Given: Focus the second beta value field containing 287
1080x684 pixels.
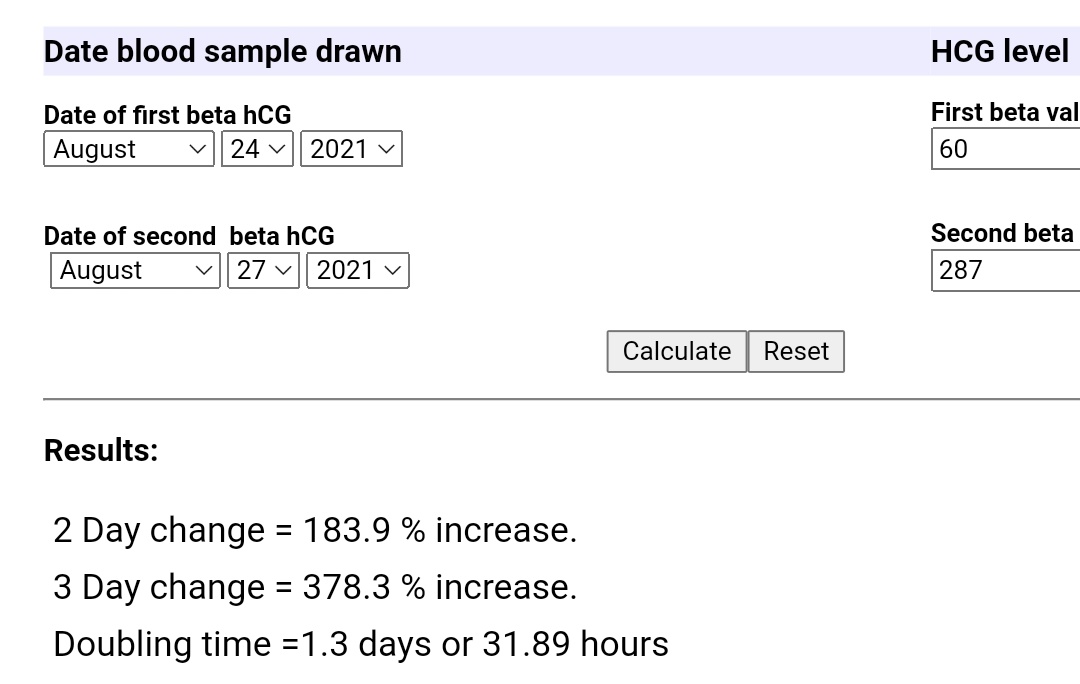Looking at the screenshot, I should pos(1005,270).
